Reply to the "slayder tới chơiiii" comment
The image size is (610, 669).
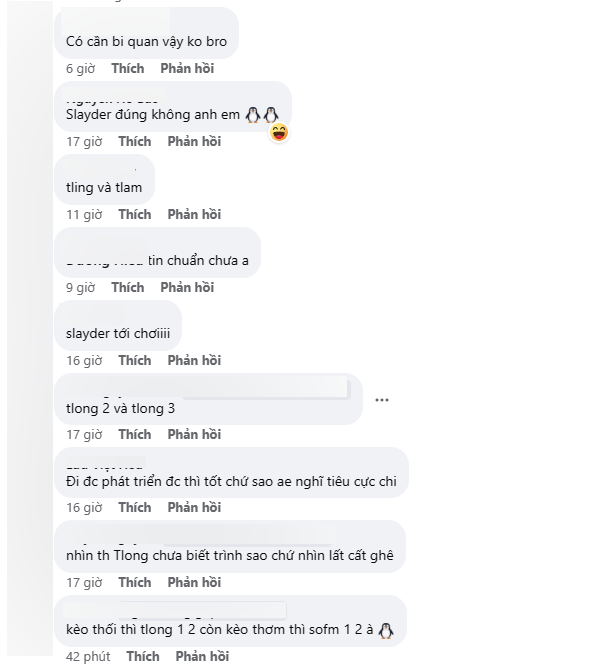(x=194, y=360)
